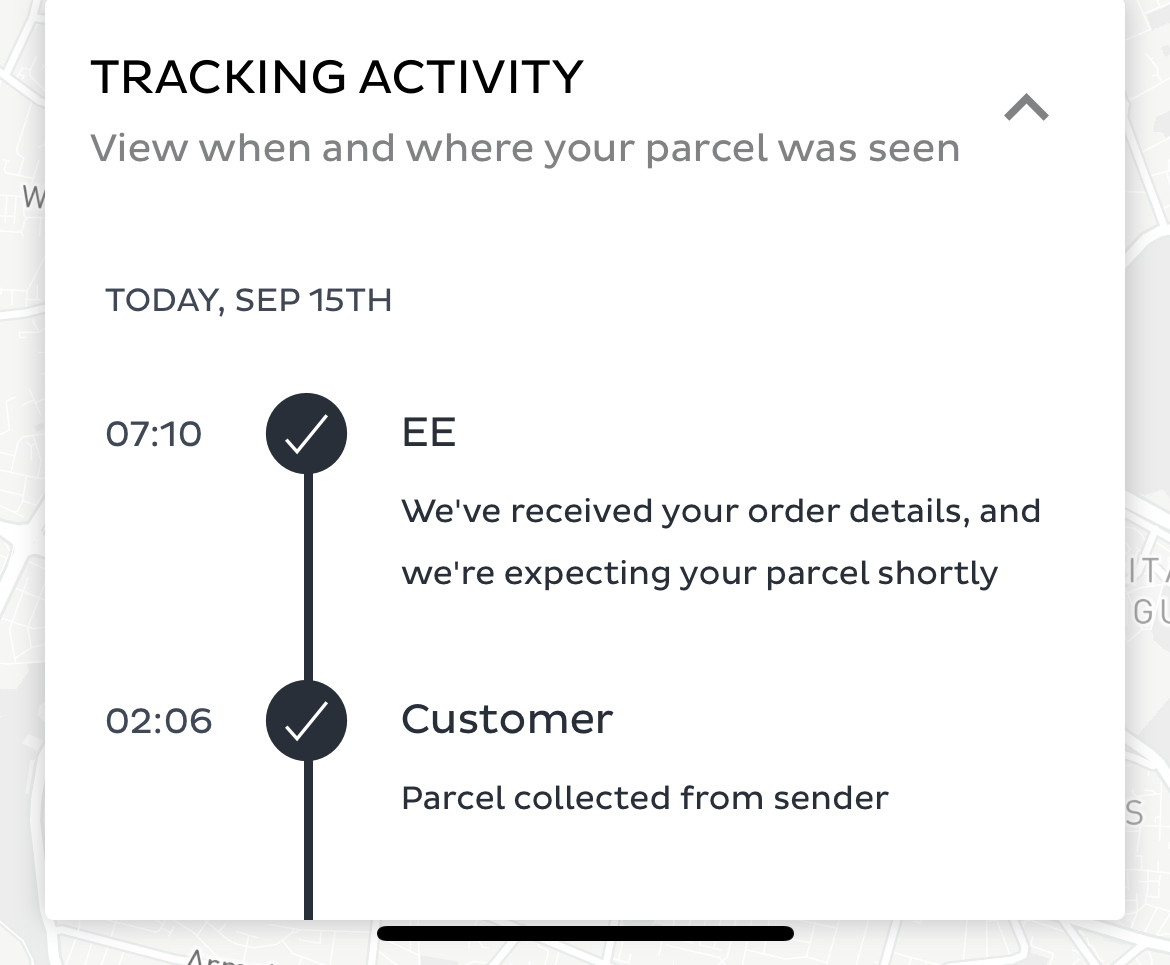Tap the 02:06 timestamp
Screen dimensions: 1170x965
click(x=159, y=721)
